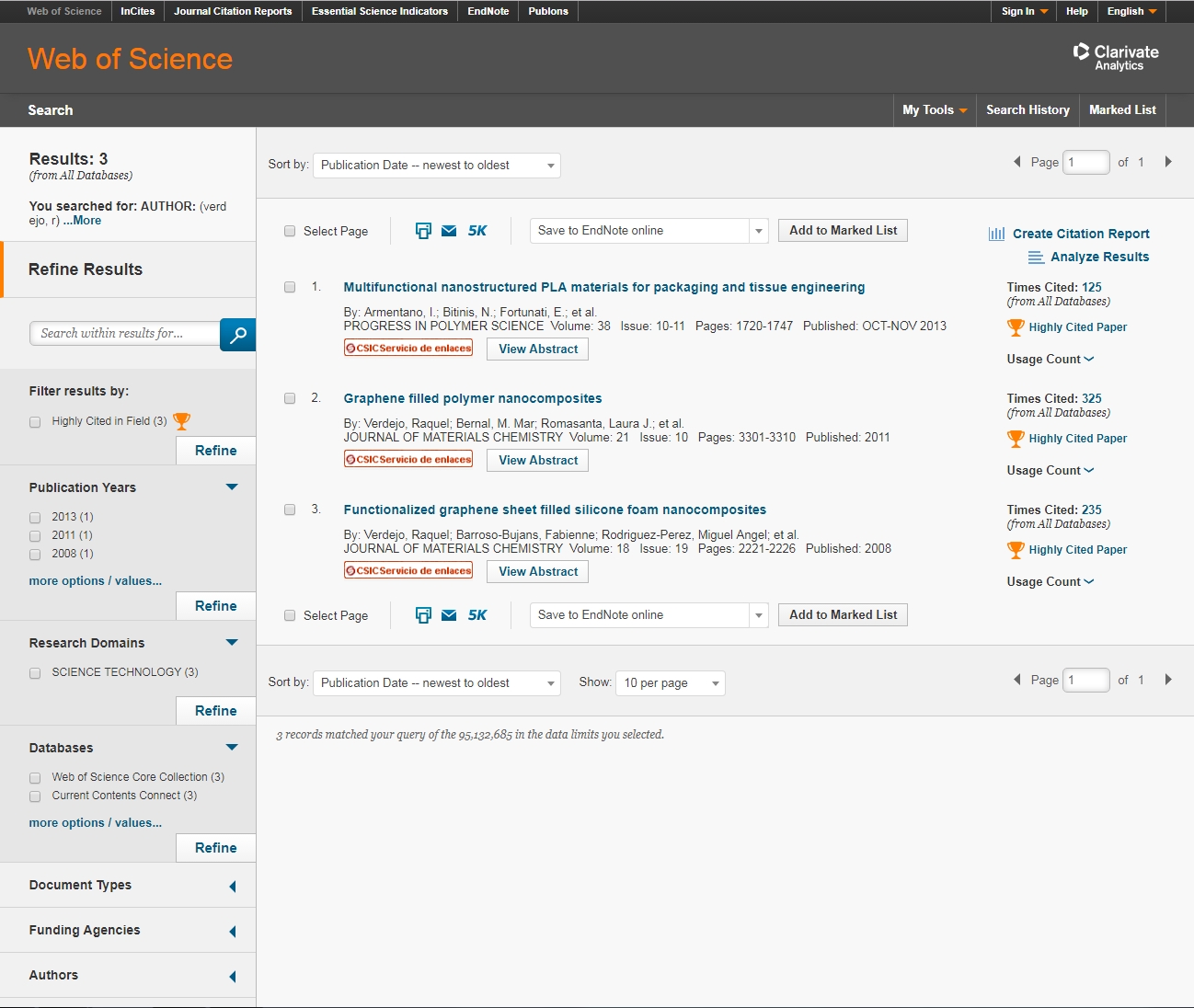Click the top 5K export icon
The image size is (1194, 1008).
pos(477,231)
